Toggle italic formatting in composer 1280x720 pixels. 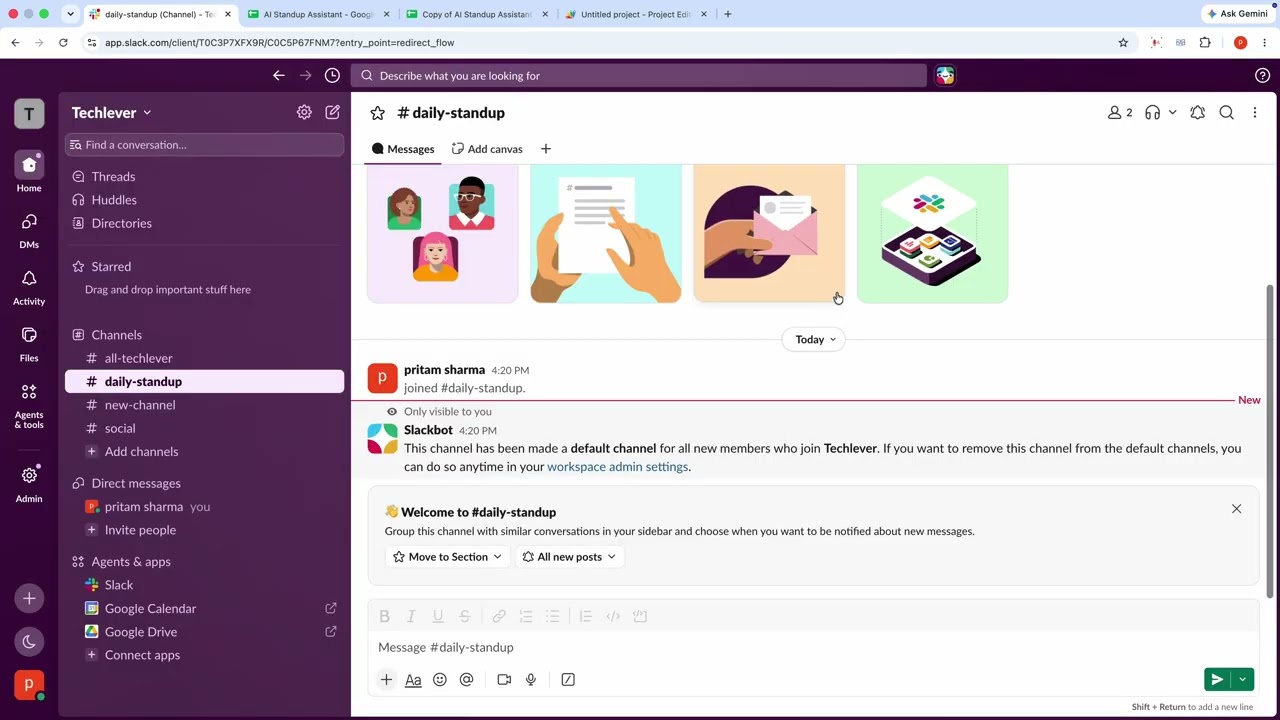click(x=411, y=616)
